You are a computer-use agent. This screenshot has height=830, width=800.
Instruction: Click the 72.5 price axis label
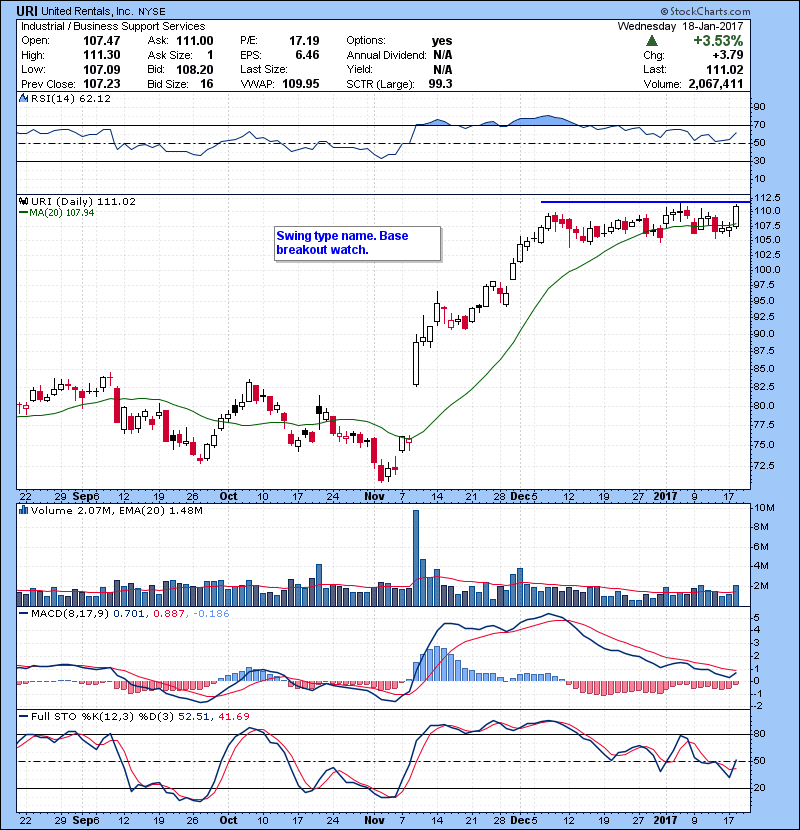click(763, 466)
